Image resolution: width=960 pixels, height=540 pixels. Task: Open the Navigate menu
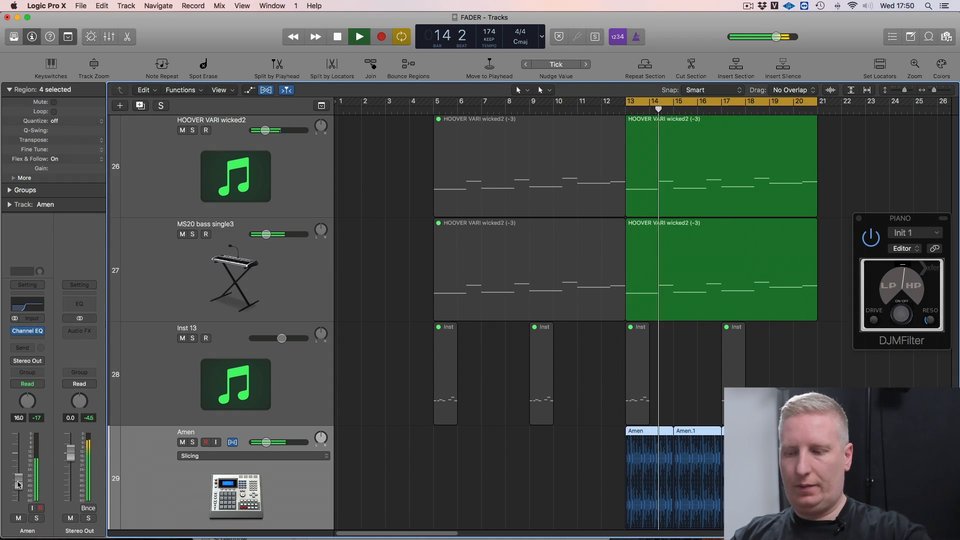click(x=158, y=6)
